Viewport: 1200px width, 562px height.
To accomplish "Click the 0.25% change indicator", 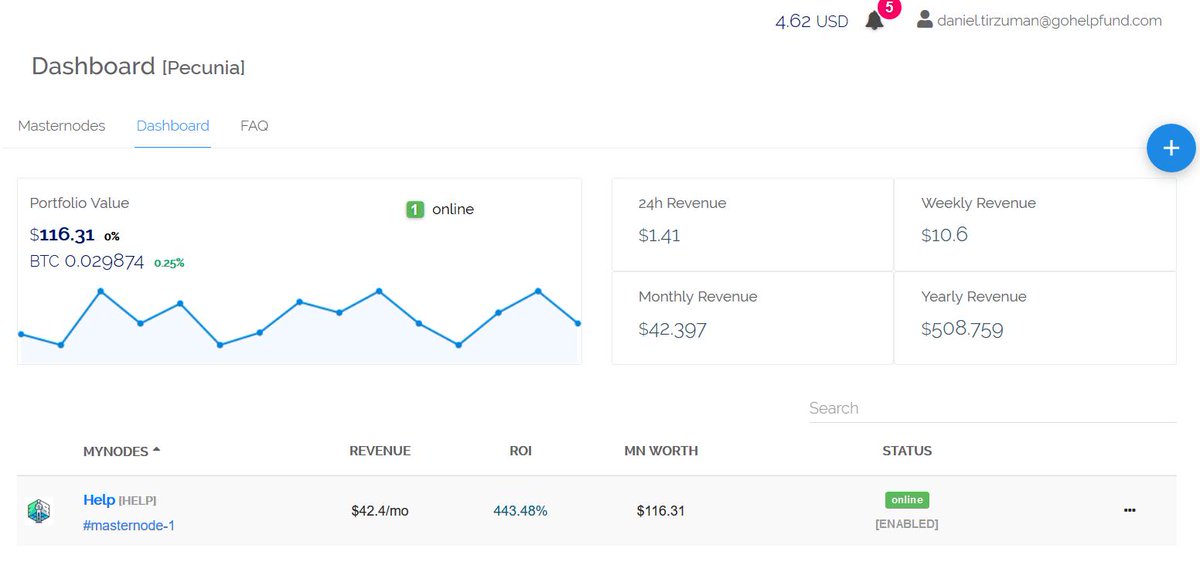I will pos(169,263).
